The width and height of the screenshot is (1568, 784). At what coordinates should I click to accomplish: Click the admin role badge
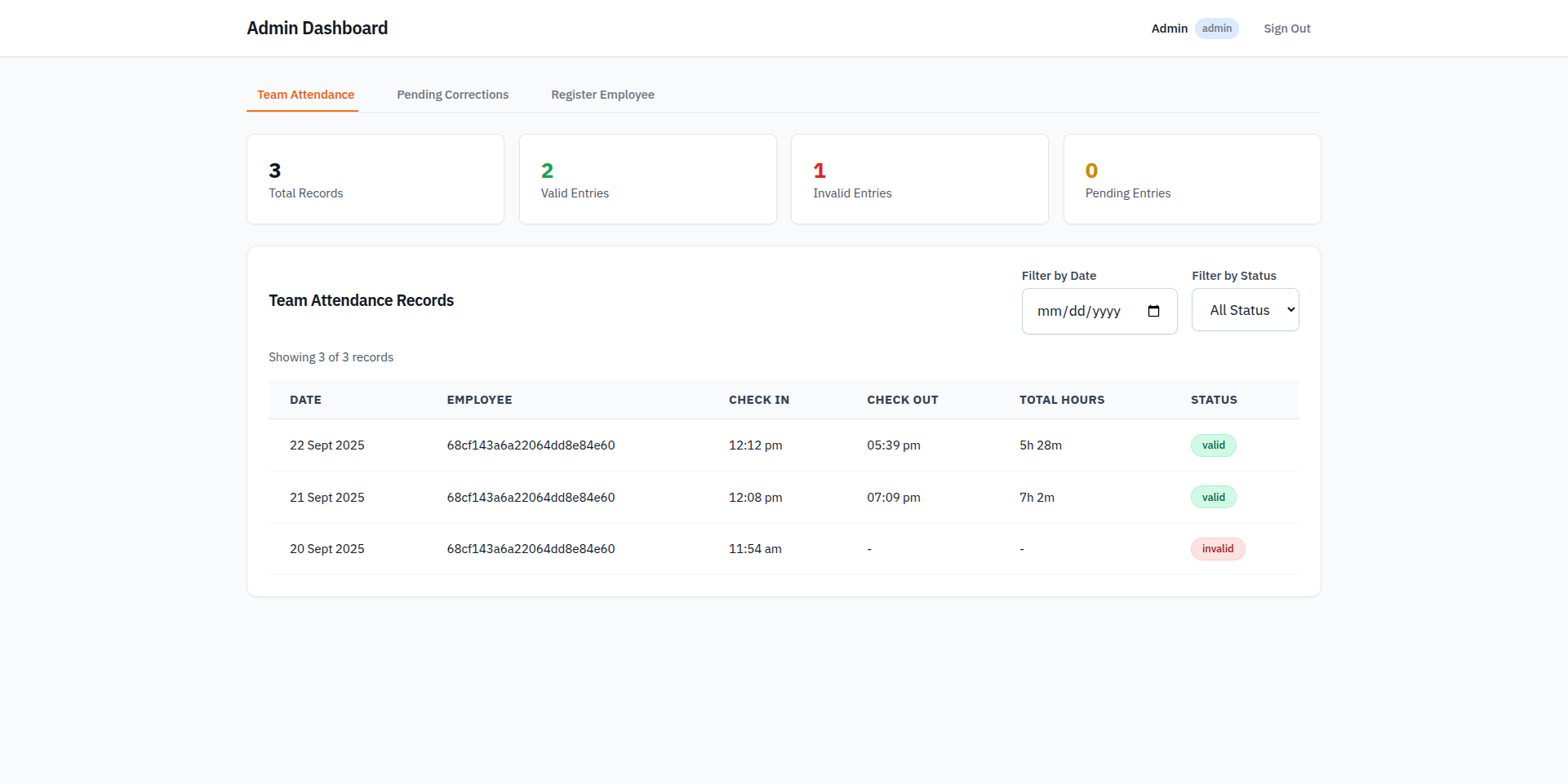click(1216, 28)
